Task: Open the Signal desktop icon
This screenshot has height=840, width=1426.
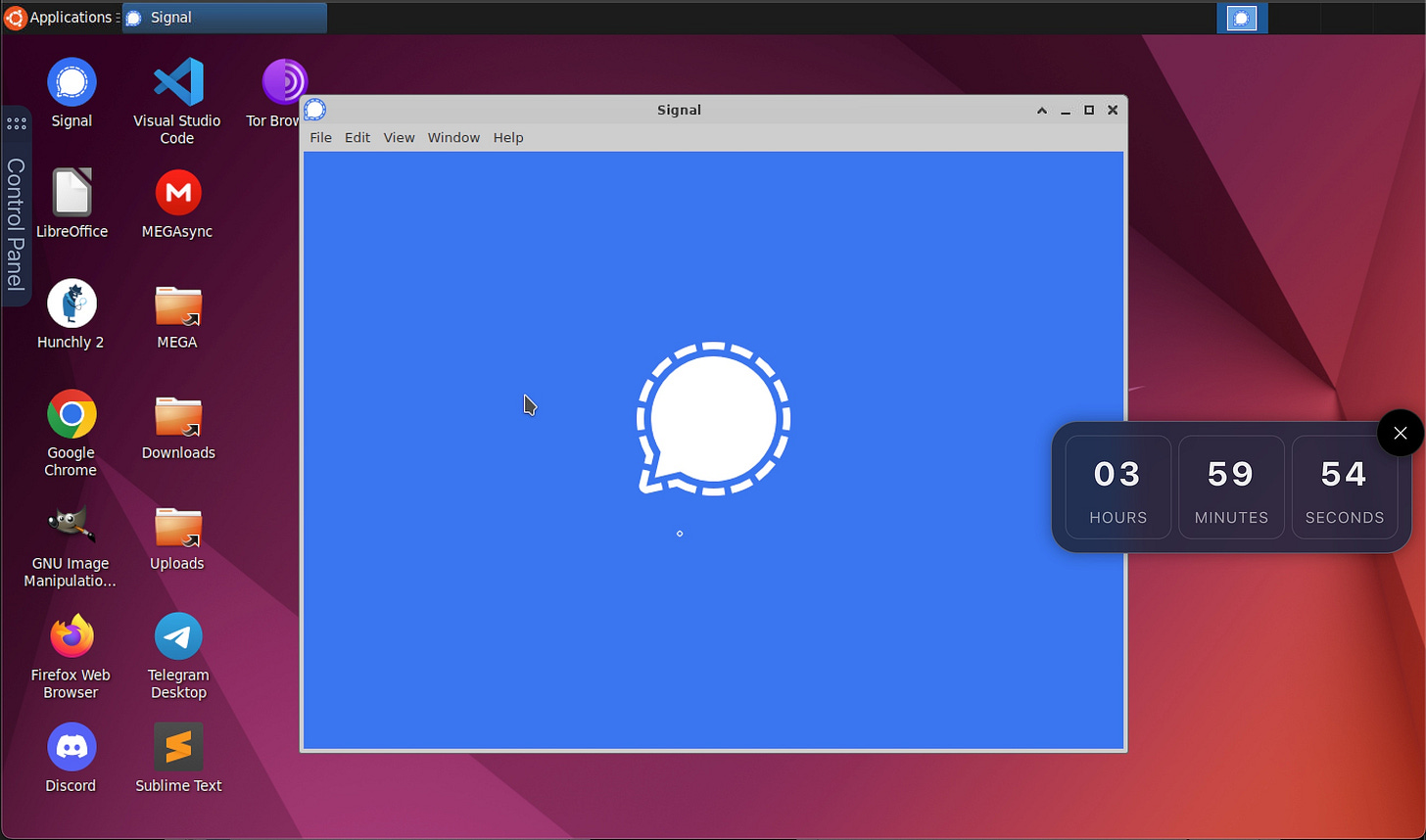Action: pyautogui.click(x=71, y=82)
